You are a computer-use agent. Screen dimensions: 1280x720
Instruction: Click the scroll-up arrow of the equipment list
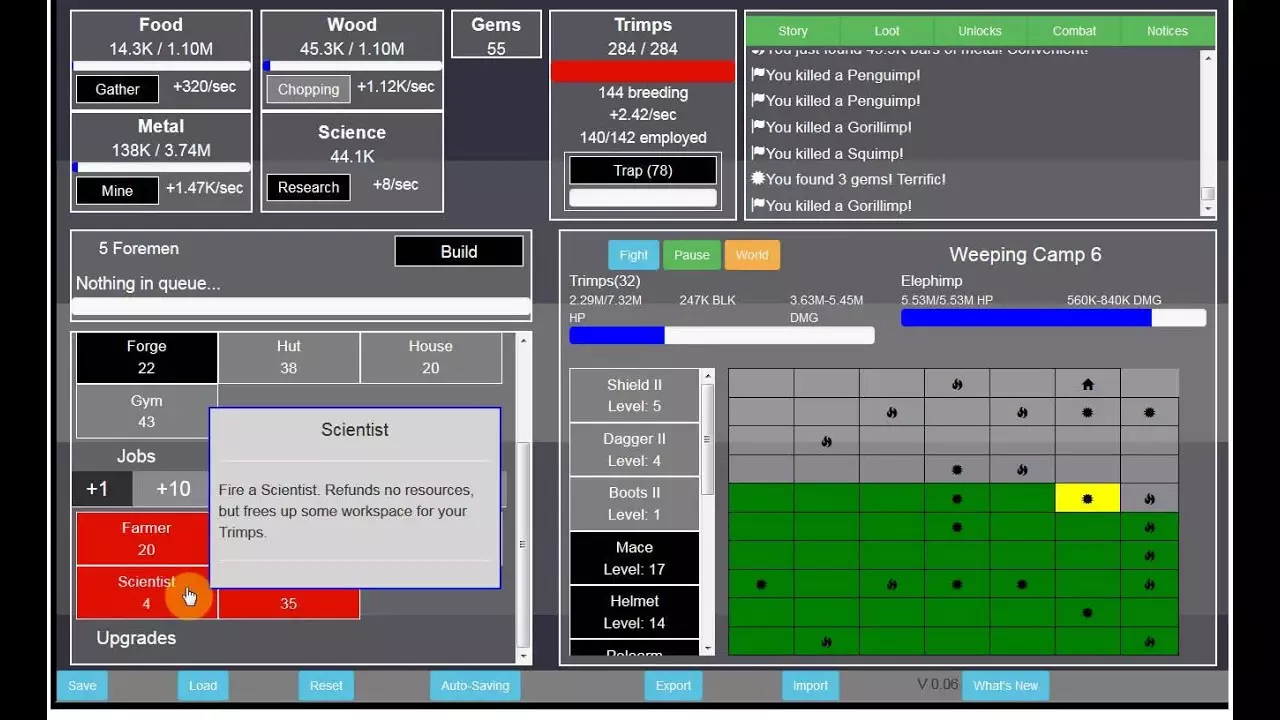pos(708,377)
